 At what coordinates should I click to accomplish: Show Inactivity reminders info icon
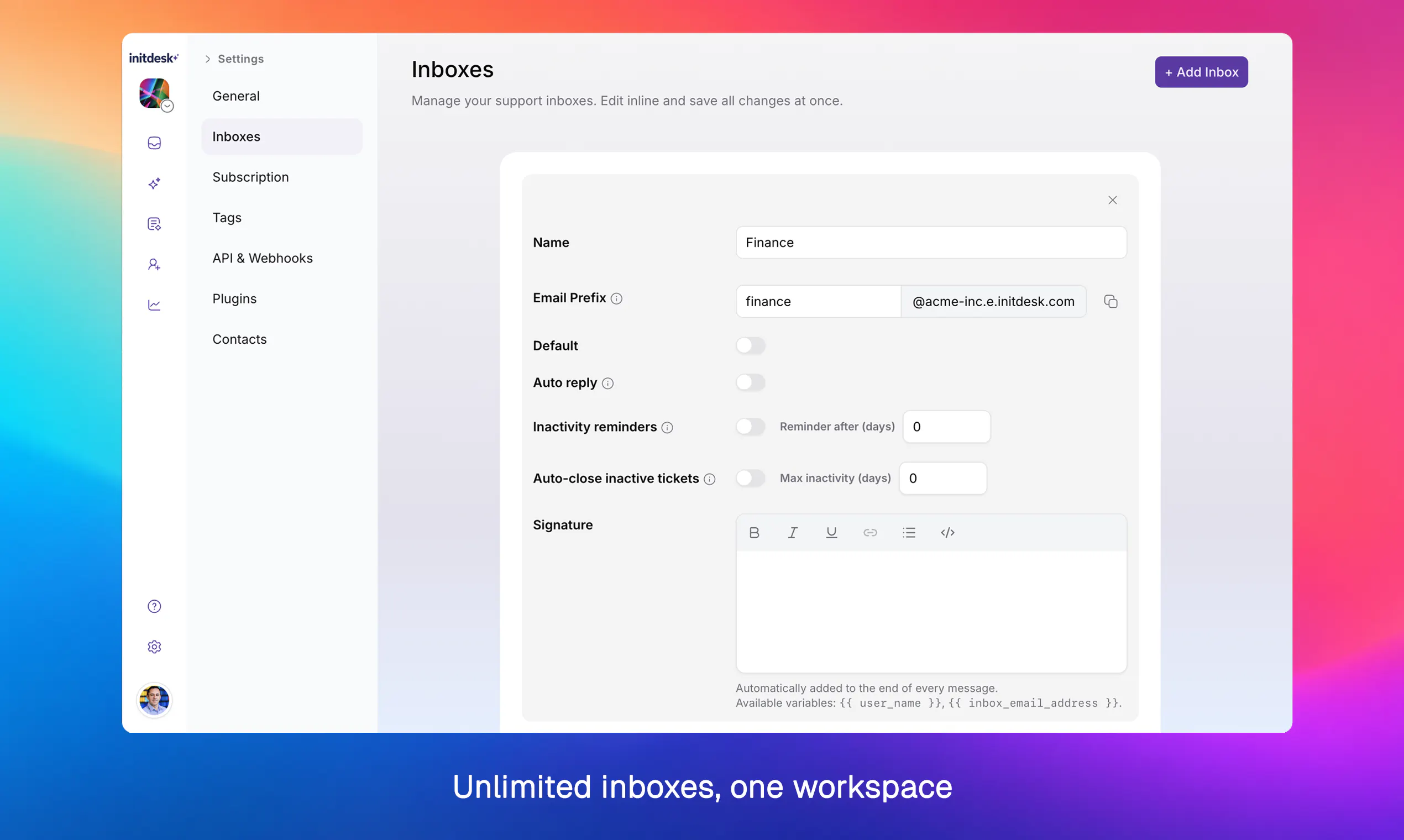pyautogui.click(x=667, y=427)
